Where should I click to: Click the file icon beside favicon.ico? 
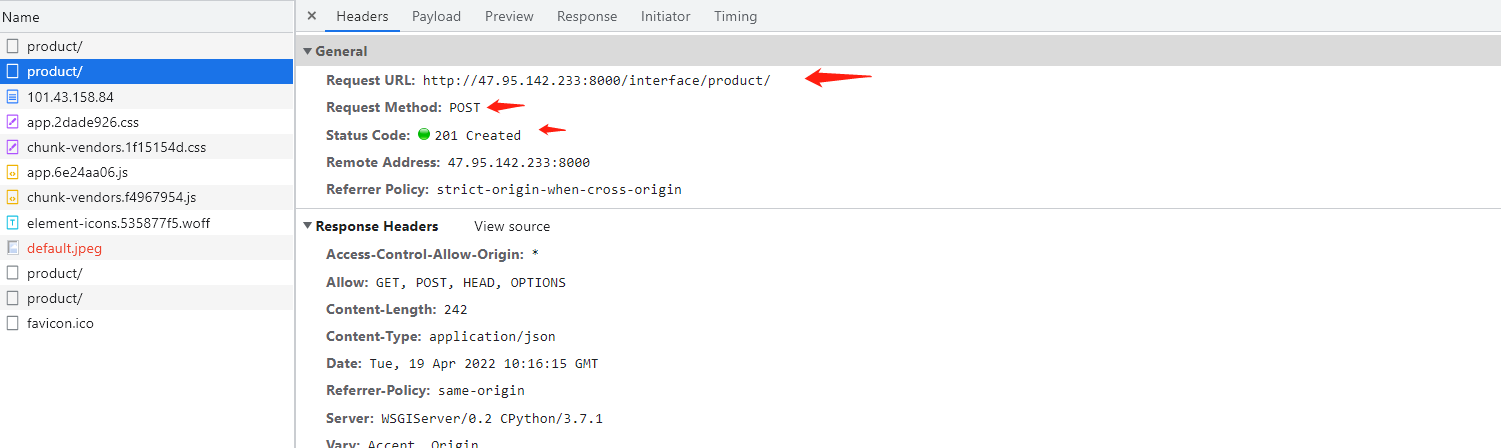click(x=13, y=323)
